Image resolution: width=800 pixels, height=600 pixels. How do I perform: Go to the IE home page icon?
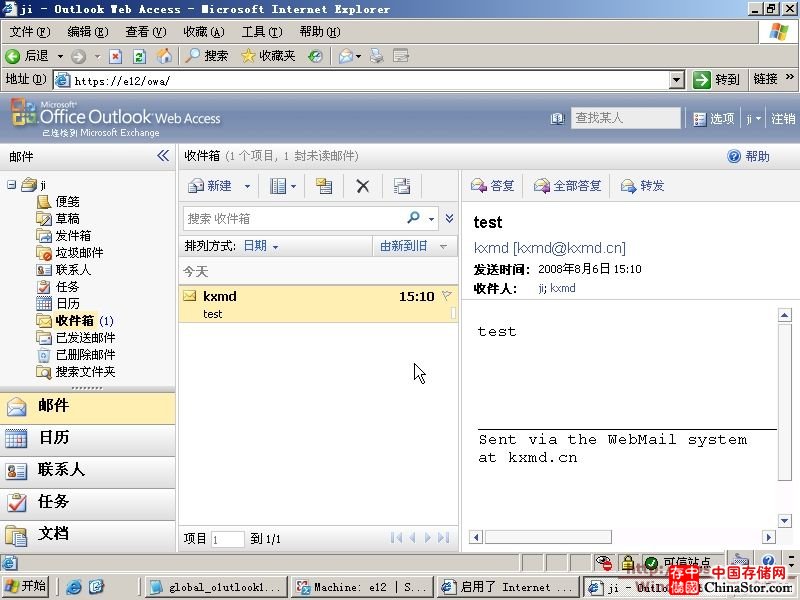(164, 56)
